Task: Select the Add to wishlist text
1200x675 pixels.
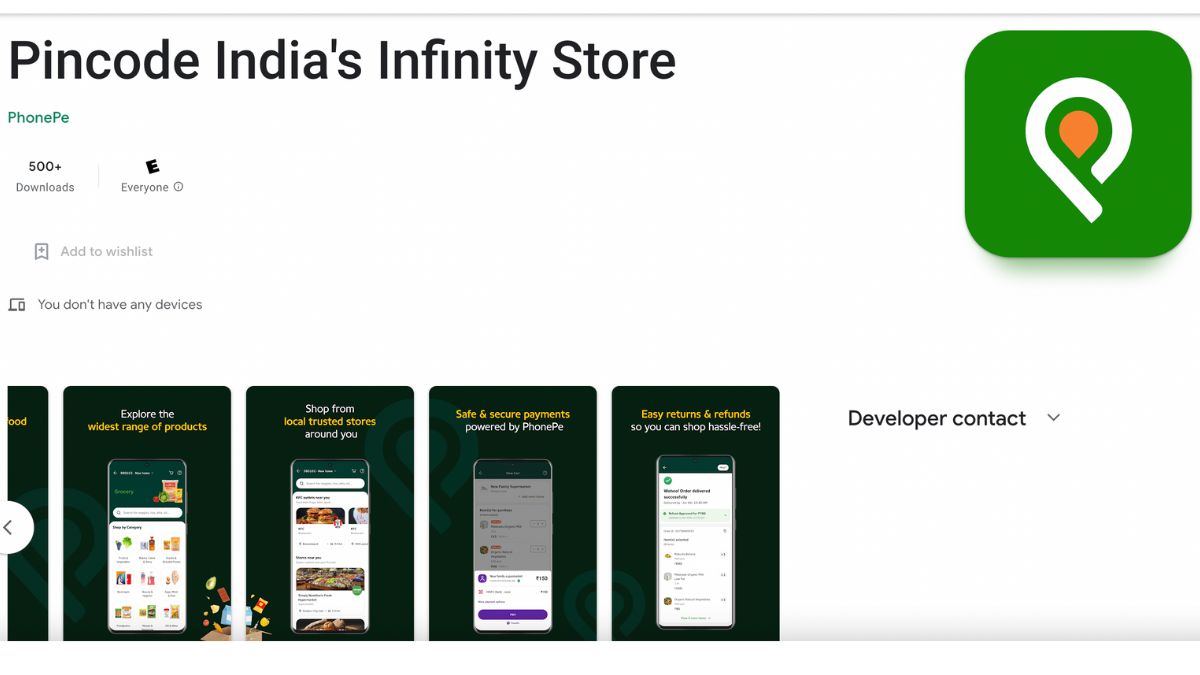Action: pyautogui.click(x=106, y=252)
